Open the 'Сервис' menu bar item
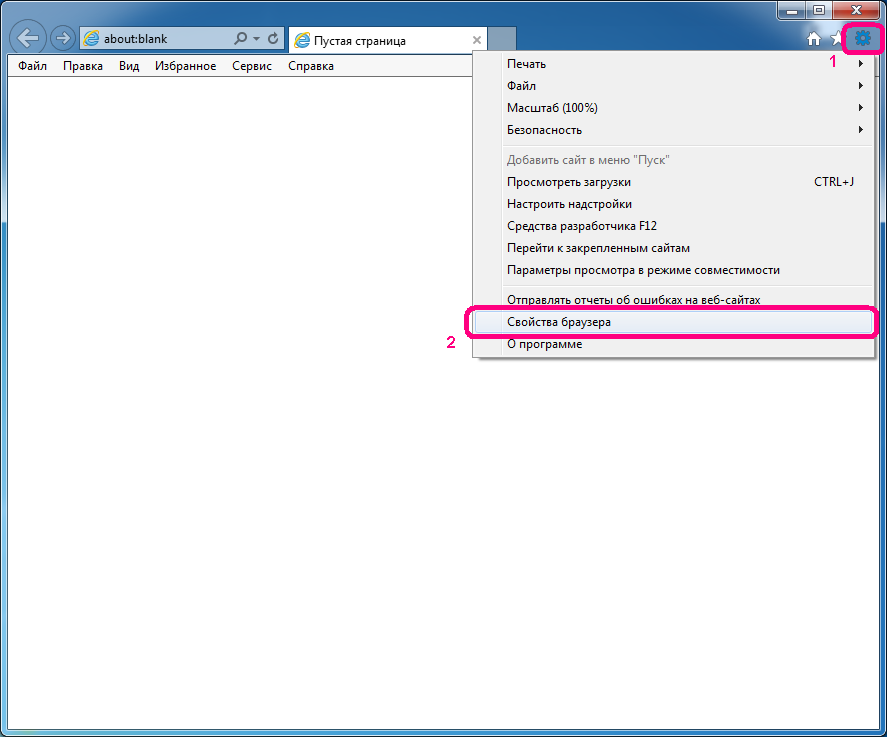Screen dimensions: 887x737 252,66
